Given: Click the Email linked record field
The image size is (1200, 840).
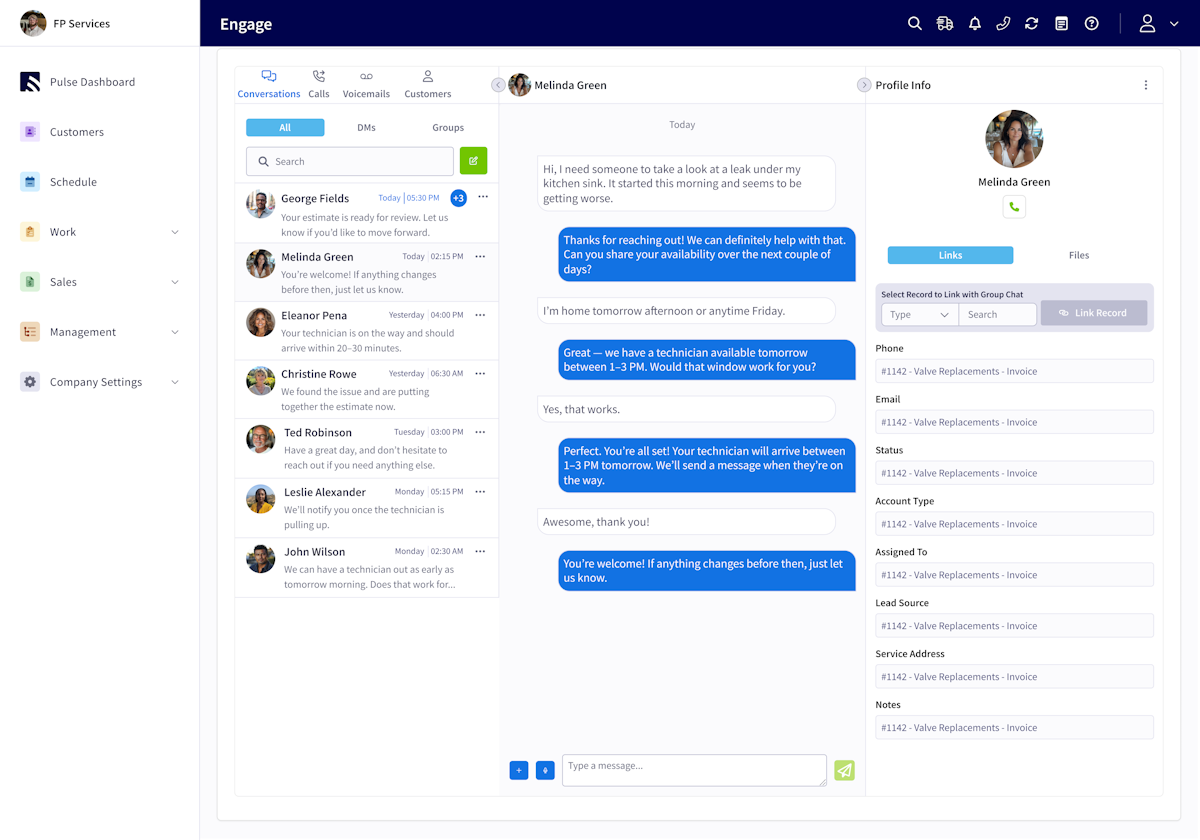Looking at the screenshot, I should 1014,422.
